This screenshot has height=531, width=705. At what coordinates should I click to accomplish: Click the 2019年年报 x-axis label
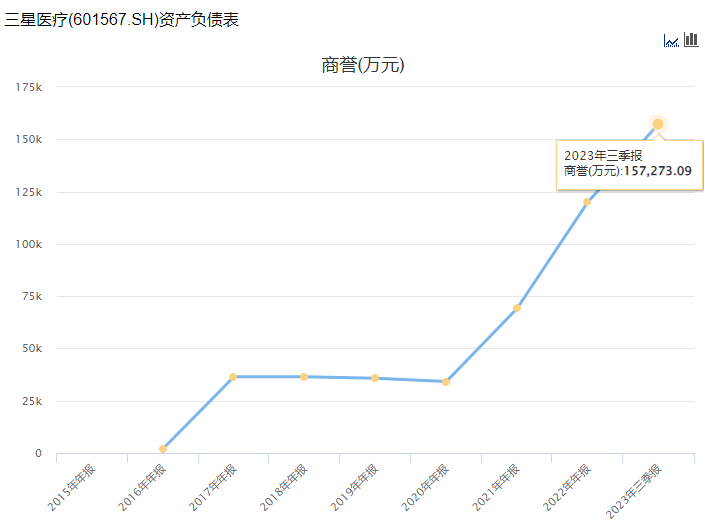(354, 487)
